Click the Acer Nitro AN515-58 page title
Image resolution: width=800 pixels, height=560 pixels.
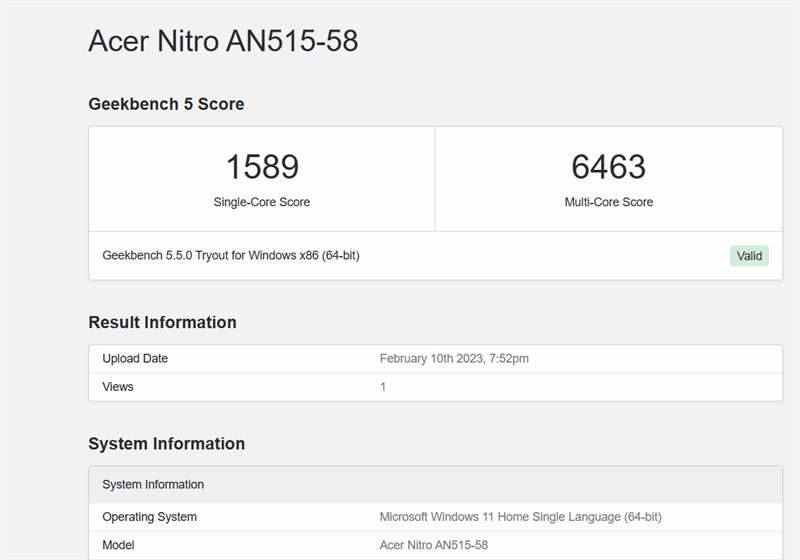tap(223, 41)
